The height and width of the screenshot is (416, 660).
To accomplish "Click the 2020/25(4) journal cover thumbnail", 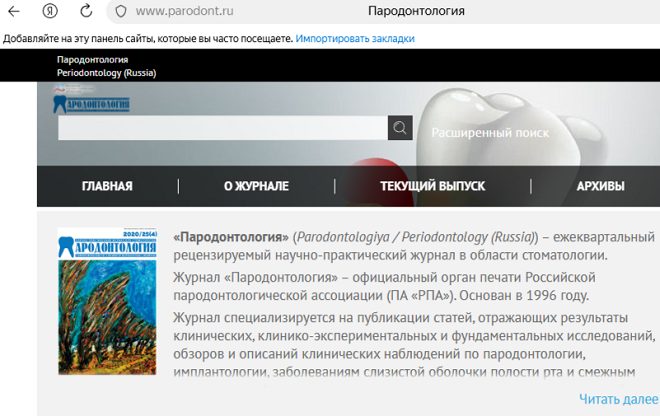I will point(107,301).
